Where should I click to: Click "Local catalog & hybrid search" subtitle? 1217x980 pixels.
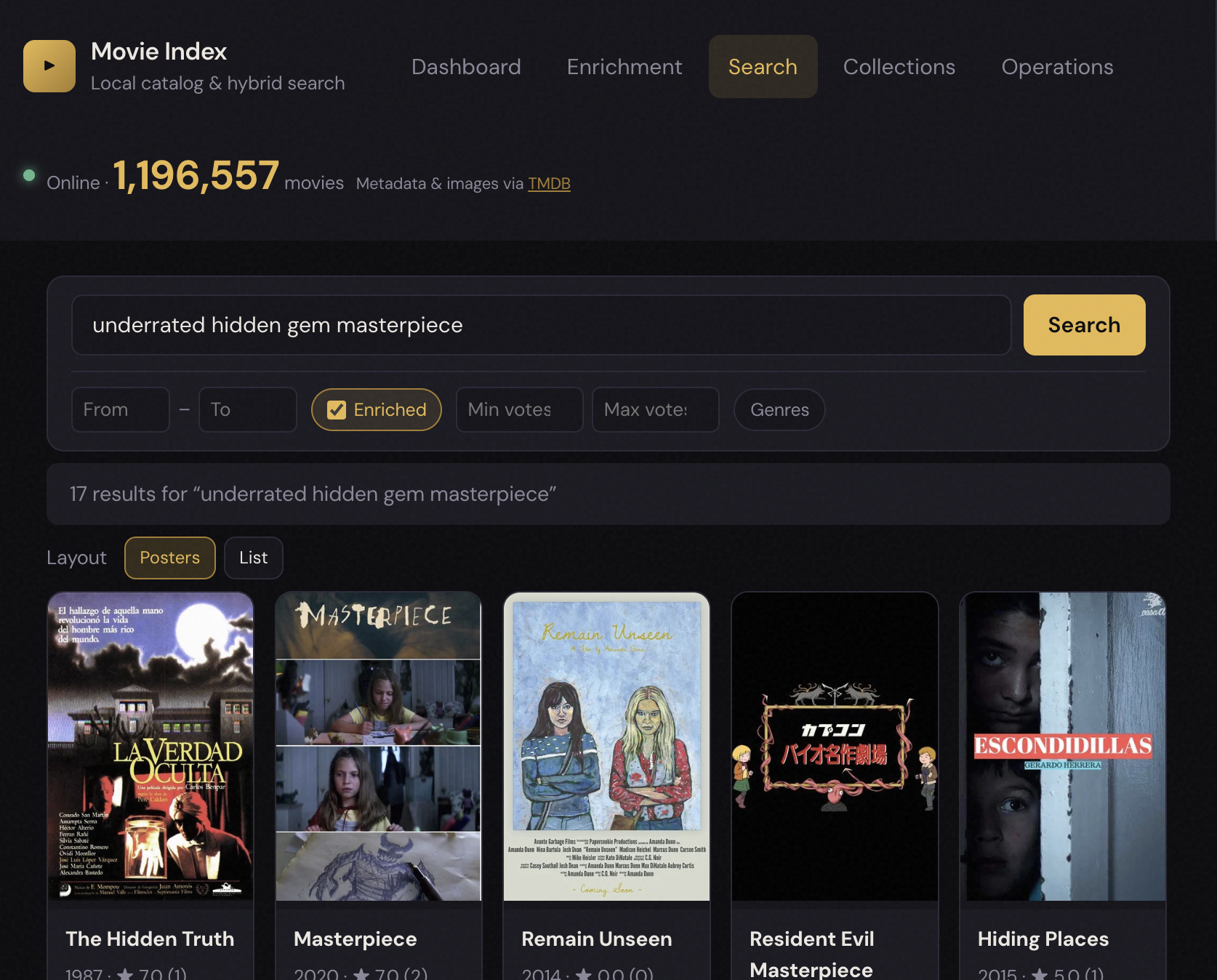[218, 84]
